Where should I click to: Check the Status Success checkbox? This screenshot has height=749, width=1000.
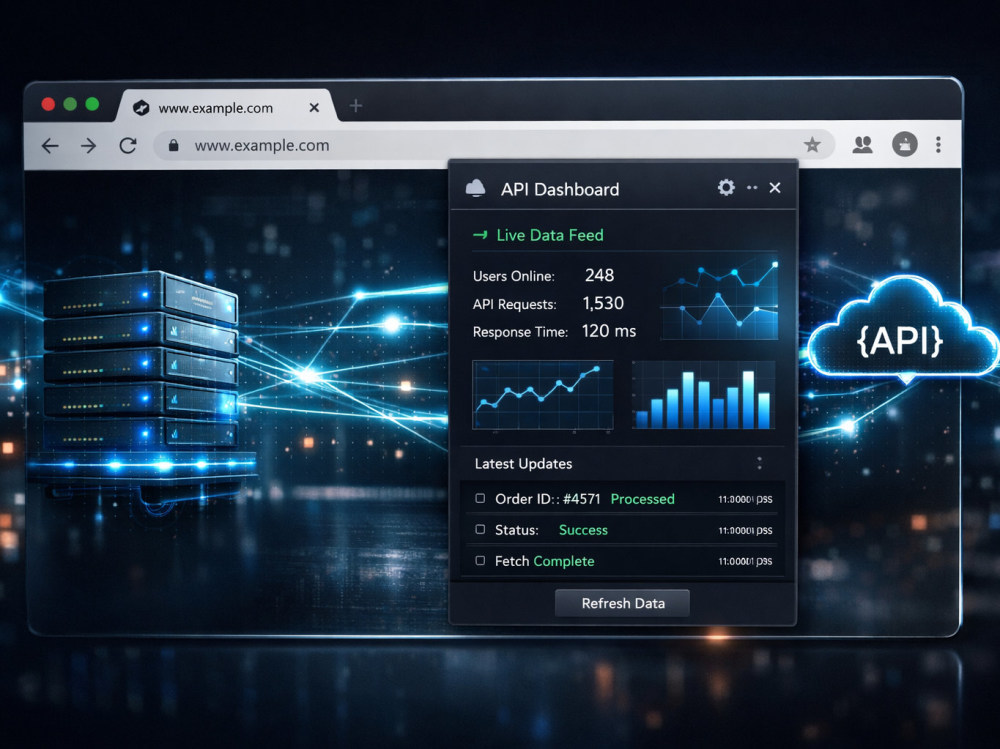(480, 530)
